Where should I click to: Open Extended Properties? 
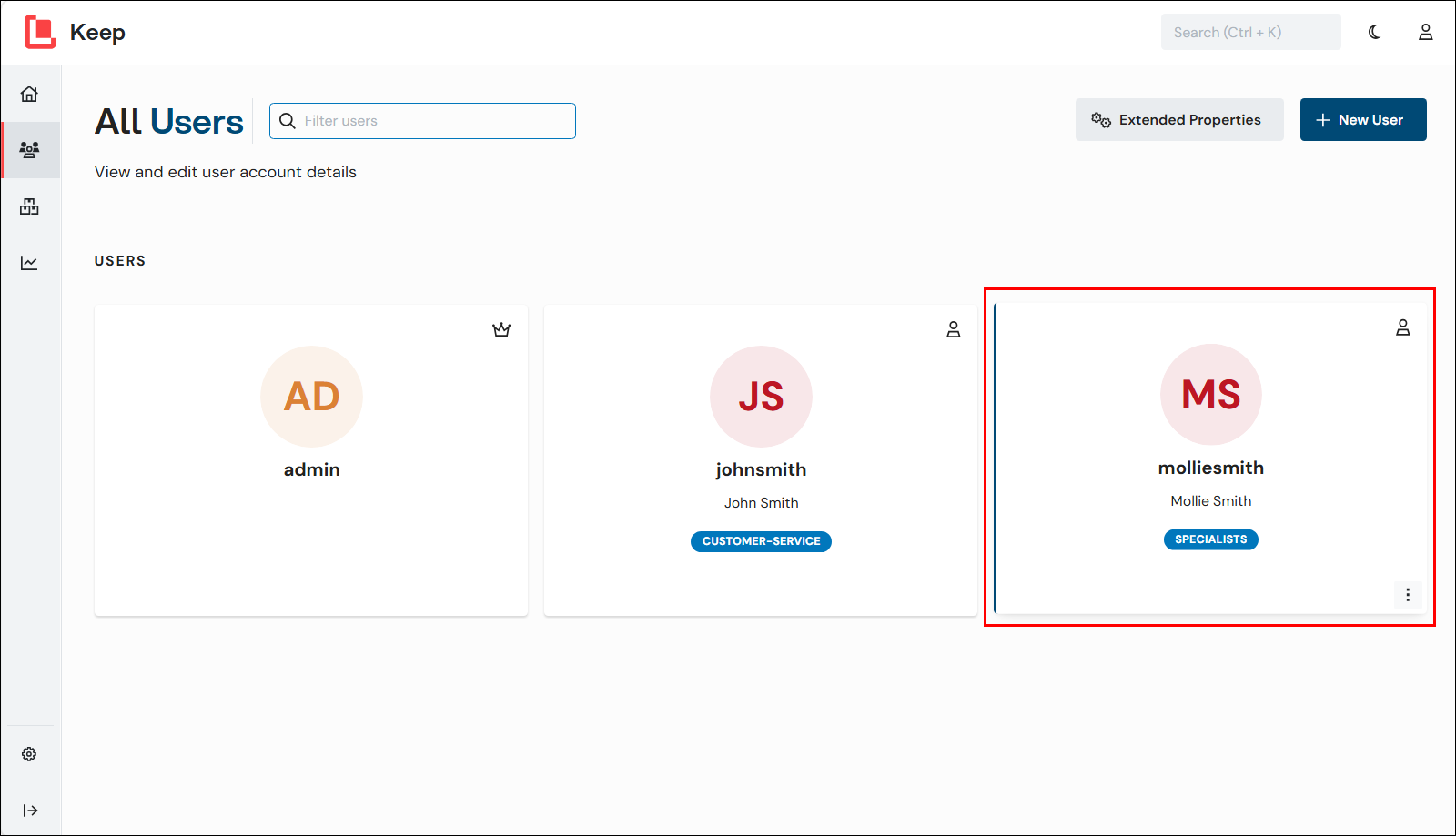(1179, 120)
